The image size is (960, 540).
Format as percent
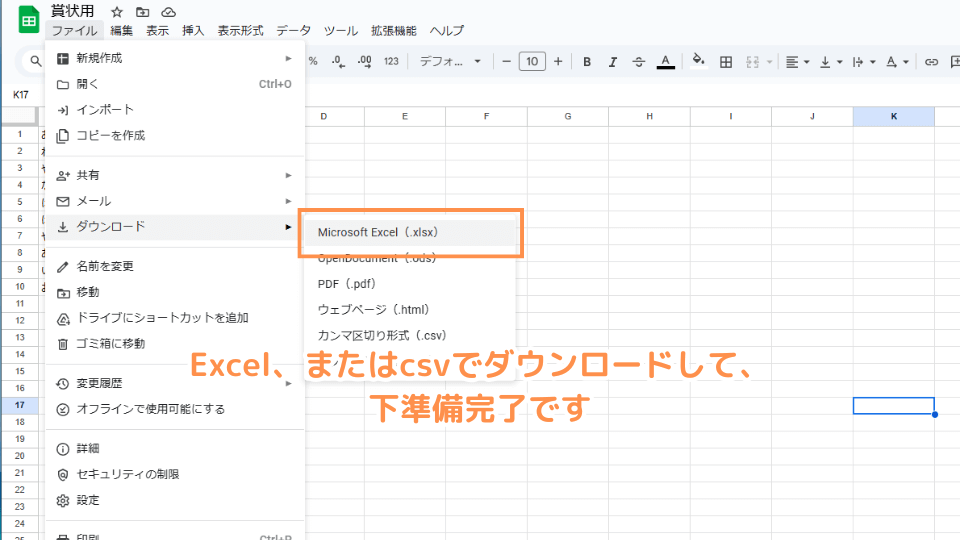point(313,61)
